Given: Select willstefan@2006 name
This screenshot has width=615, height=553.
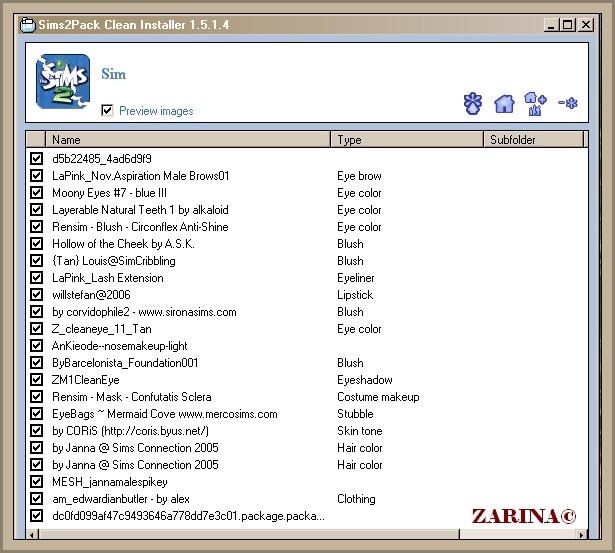Looking at the screenshot, I should click(x=91, y=295).
